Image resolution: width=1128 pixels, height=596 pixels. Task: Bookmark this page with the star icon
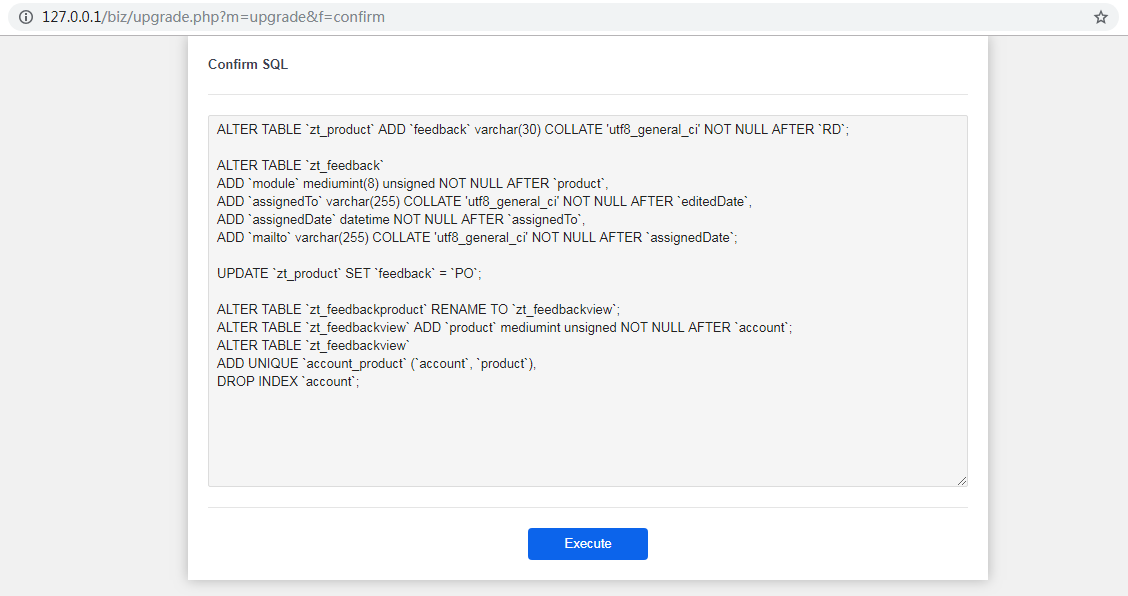tap(1101, 17)
